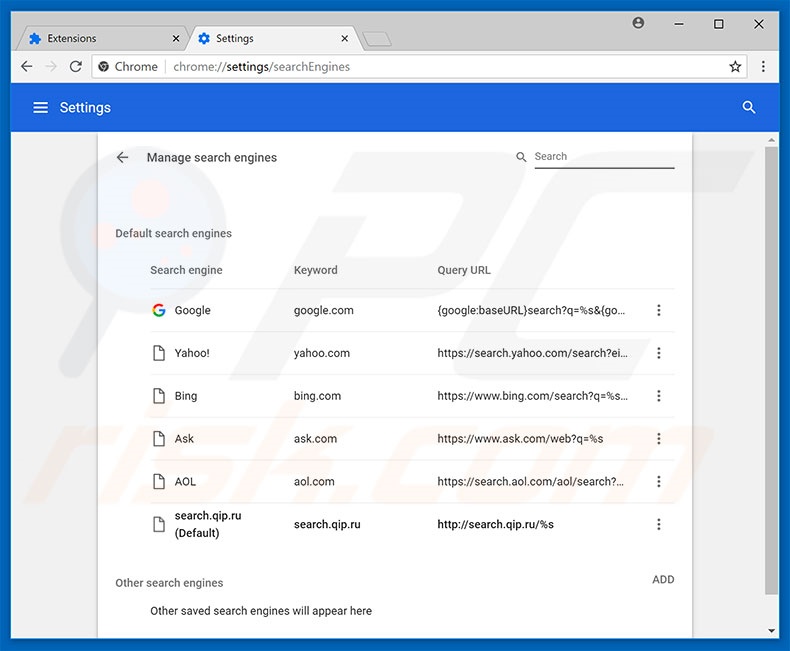790x651 pixels.
Task: Click the Google baseURL query URL
Action: pos(531,310)
